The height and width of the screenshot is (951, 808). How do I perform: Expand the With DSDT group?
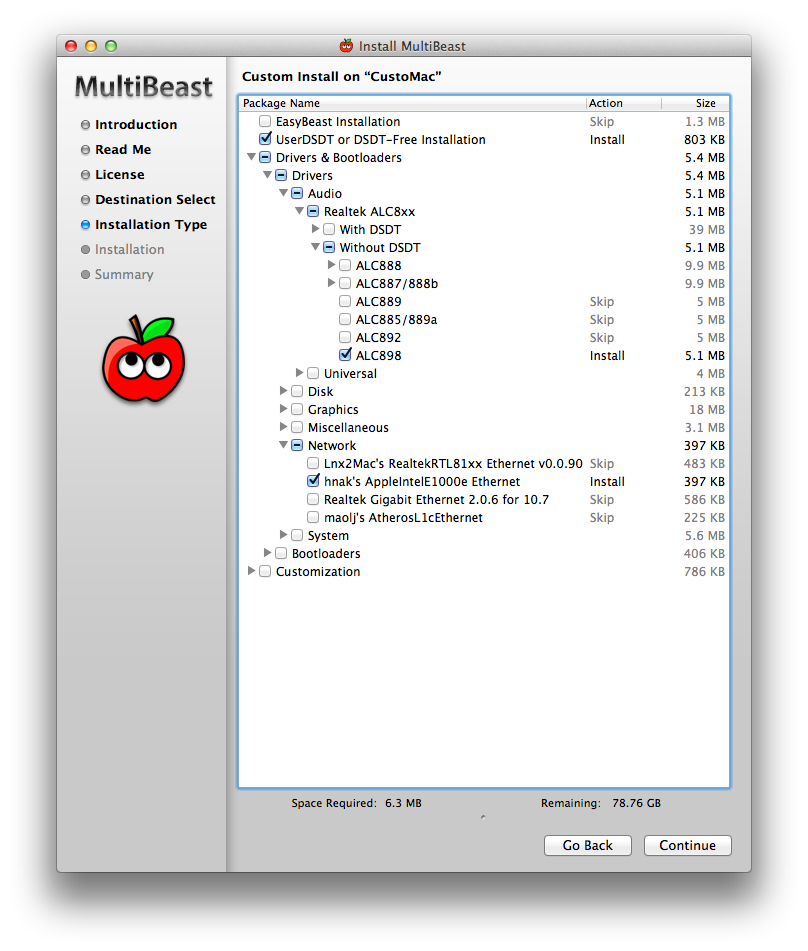(315, 229)
